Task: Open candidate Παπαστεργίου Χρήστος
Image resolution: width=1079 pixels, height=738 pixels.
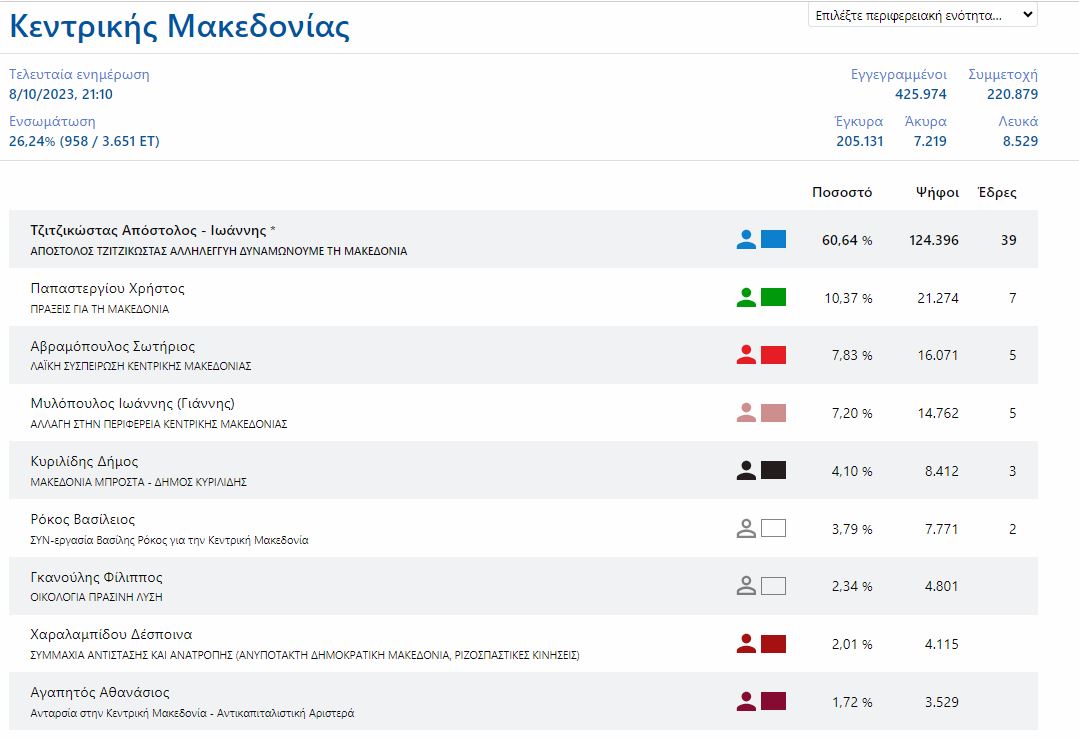Action: [108, 288]
